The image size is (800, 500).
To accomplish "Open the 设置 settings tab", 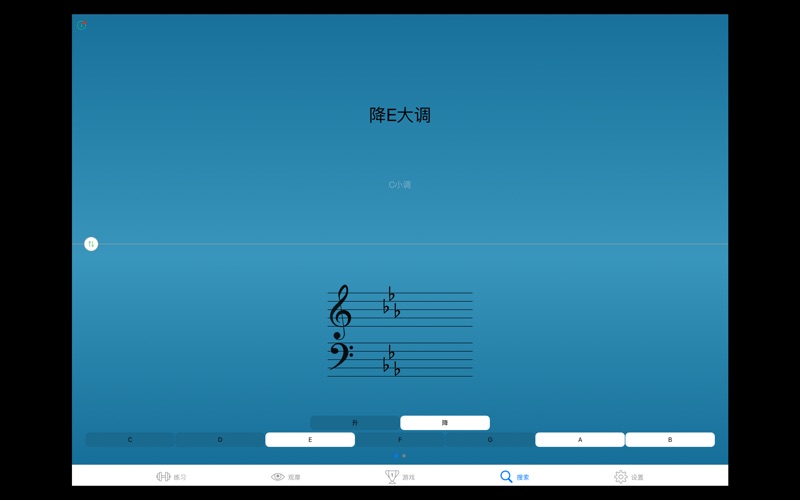I will tap(629, 477).
